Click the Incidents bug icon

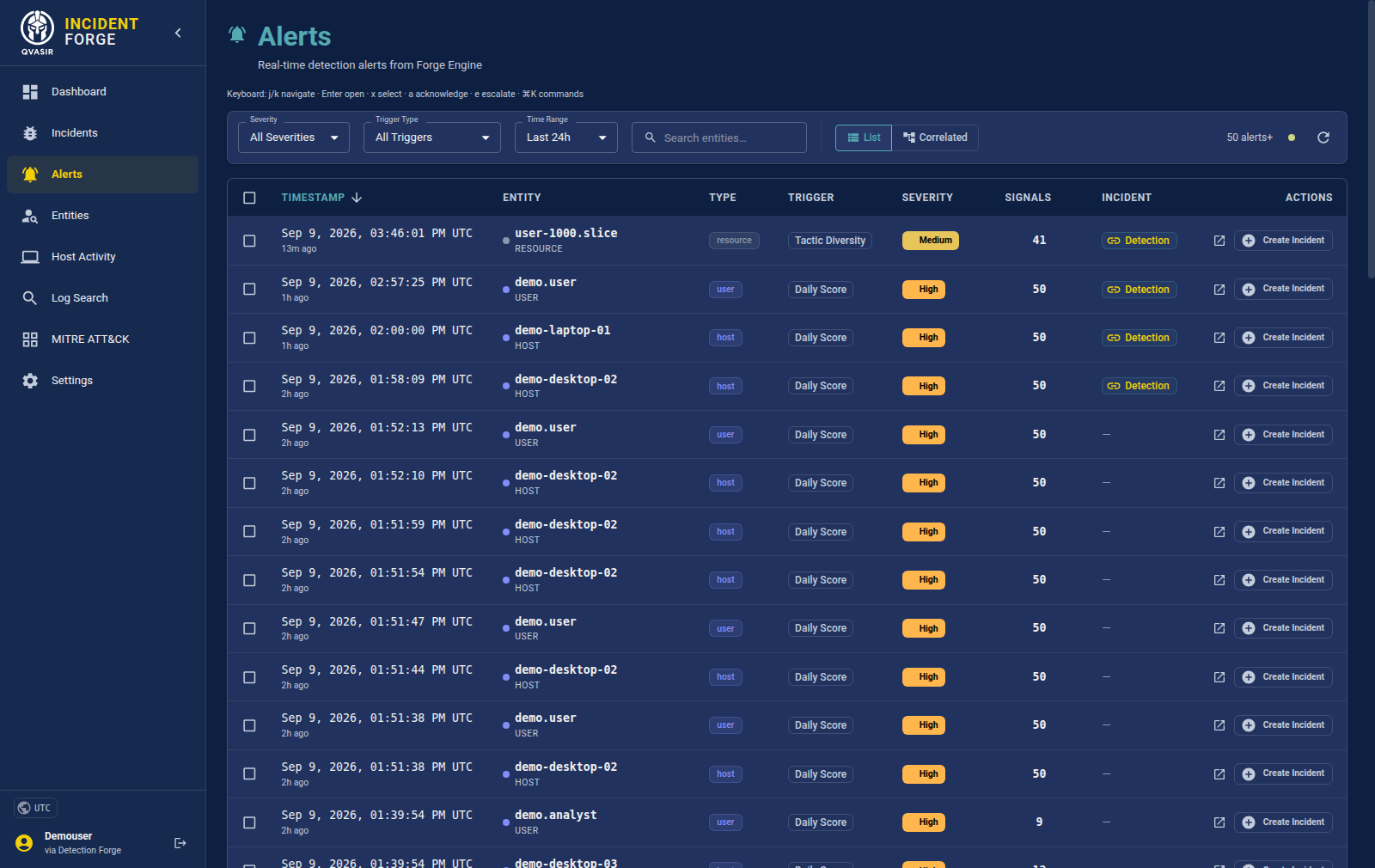(x=30, y=133)
